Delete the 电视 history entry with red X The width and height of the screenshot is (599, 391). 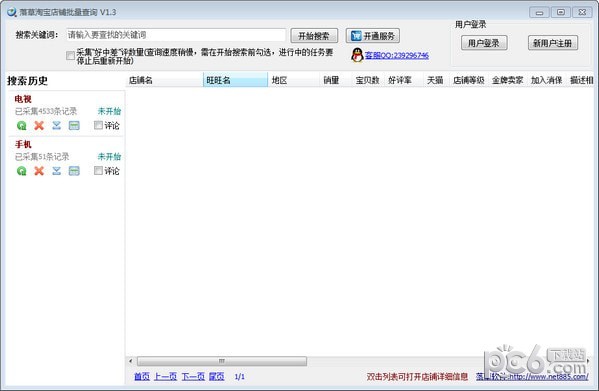pos(39,125)
